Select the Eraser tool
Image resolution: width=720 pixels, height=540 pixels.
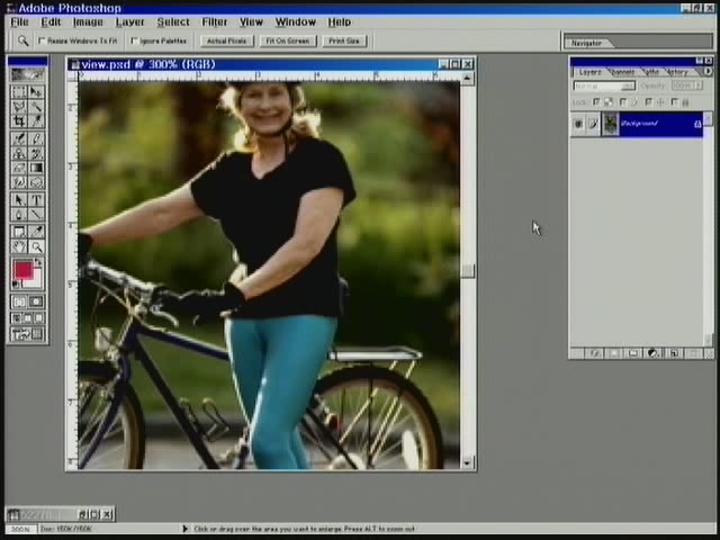point(19,168)
